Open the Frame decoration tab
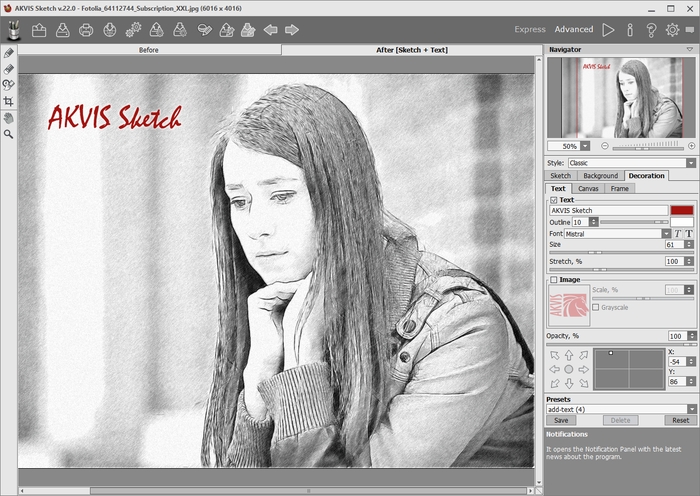The height and width of the screenshot is (496, 700). click(x=620, y=188)
